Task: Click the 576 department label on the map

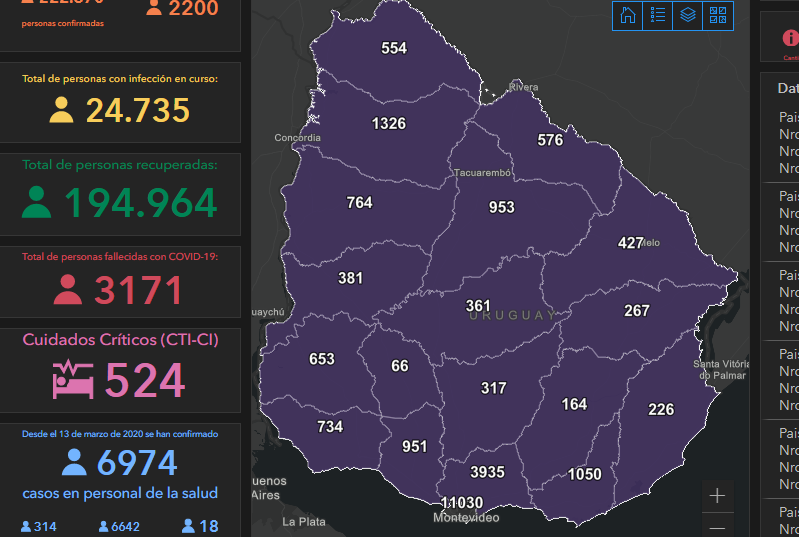Action: pyautogui.click(x=550, y=140)
